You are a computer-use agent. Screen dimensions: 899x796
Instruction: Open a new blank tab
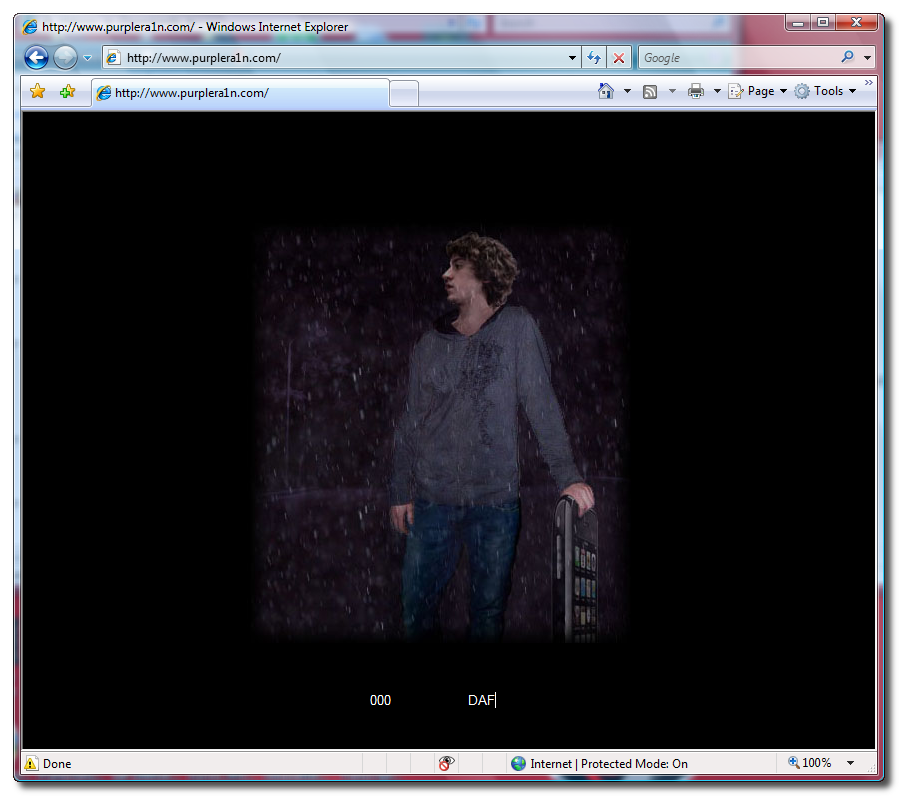[x=403, y=94]
